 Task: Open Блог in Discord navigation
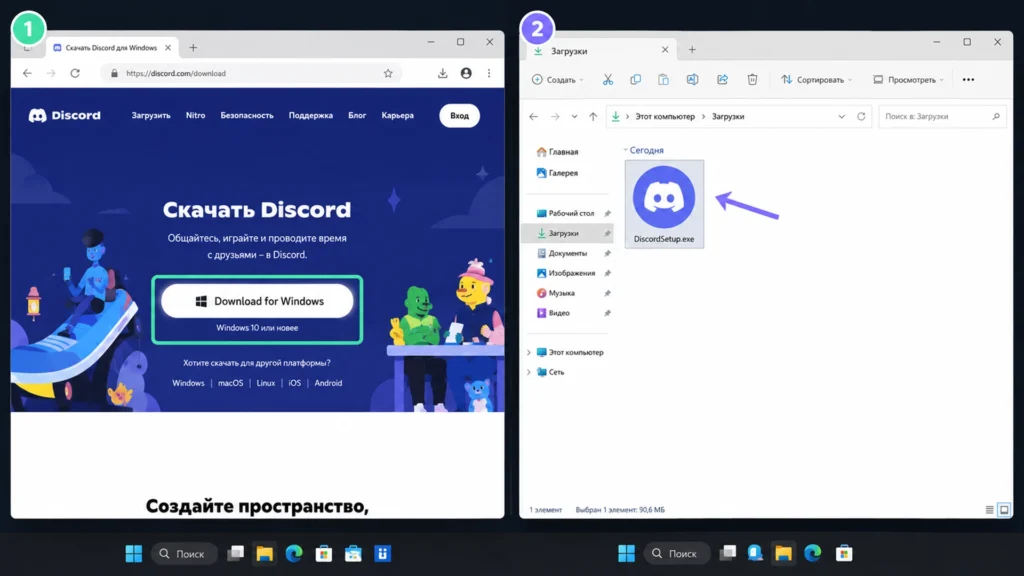point(357,116)
